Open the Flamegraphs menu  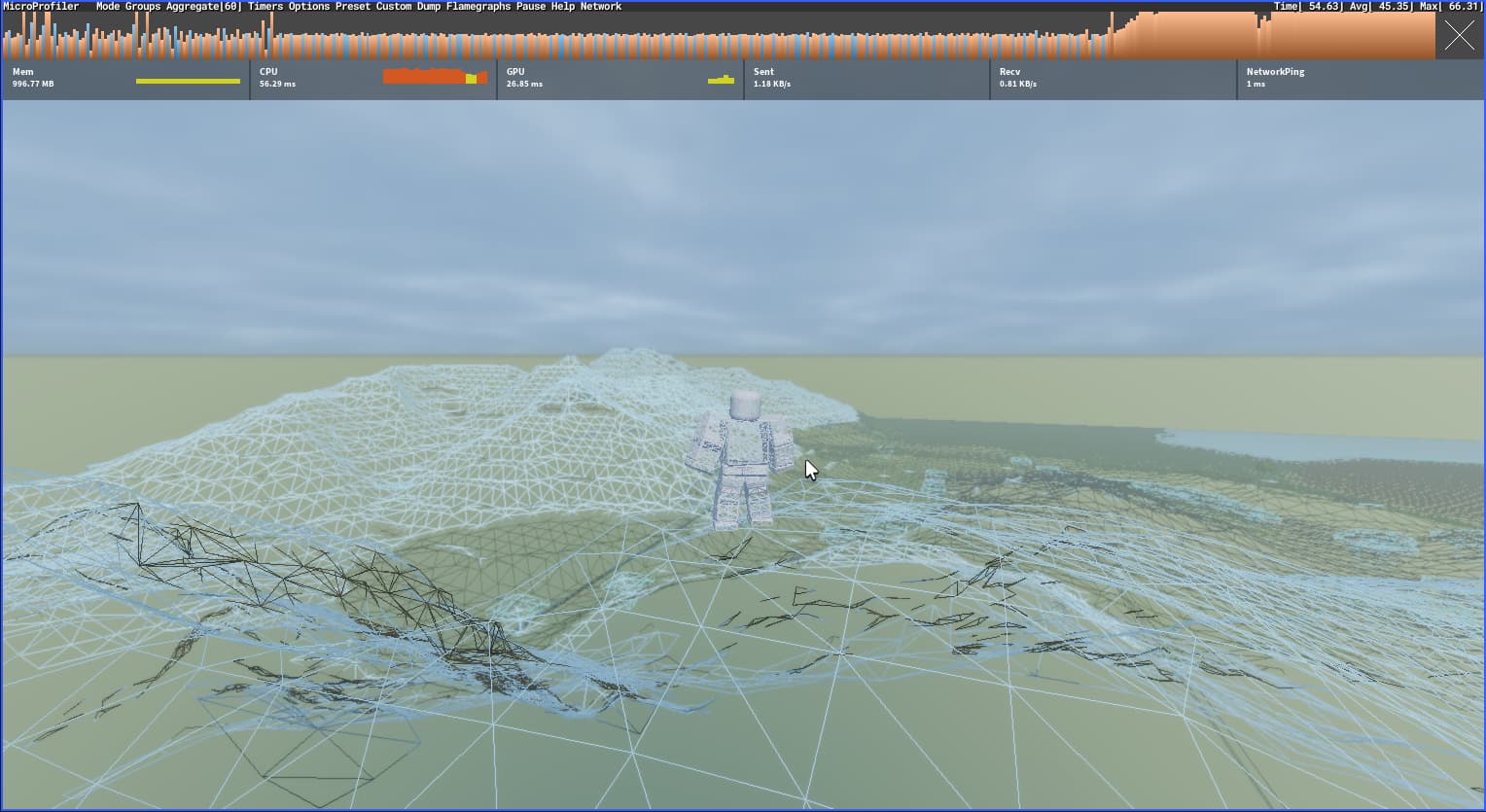click(478, 7)
